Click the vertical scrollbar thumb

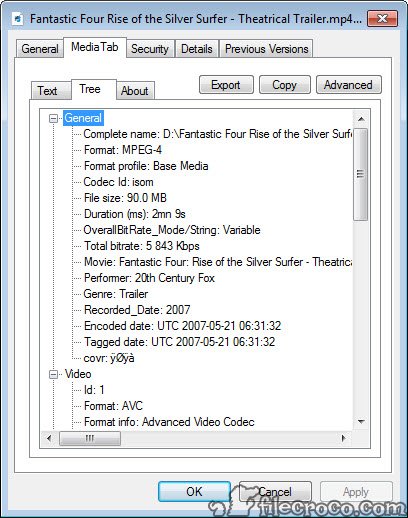coord(361,174)
